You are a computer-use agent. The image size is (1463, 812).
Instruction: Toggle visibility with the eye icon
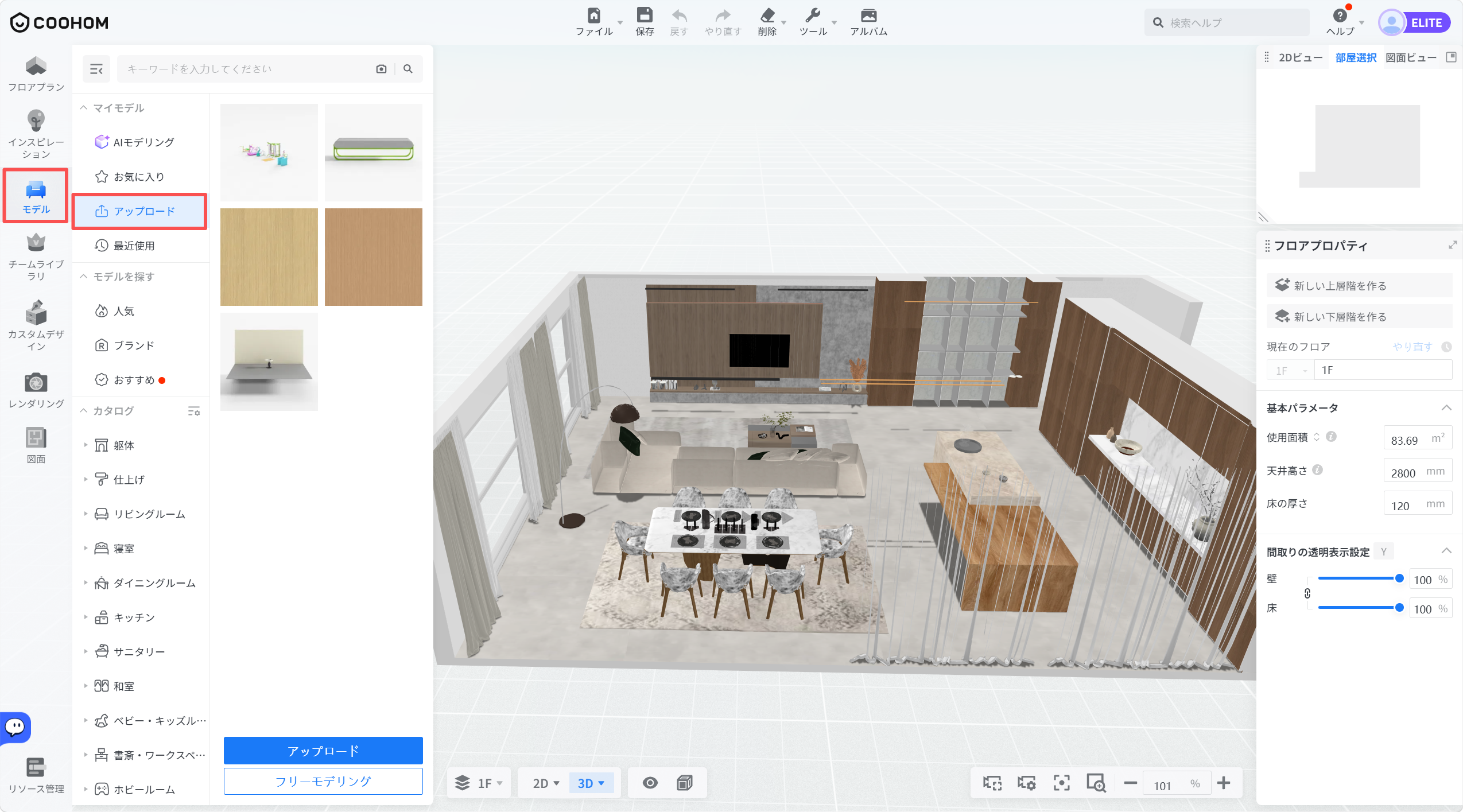tap(650, 783)
